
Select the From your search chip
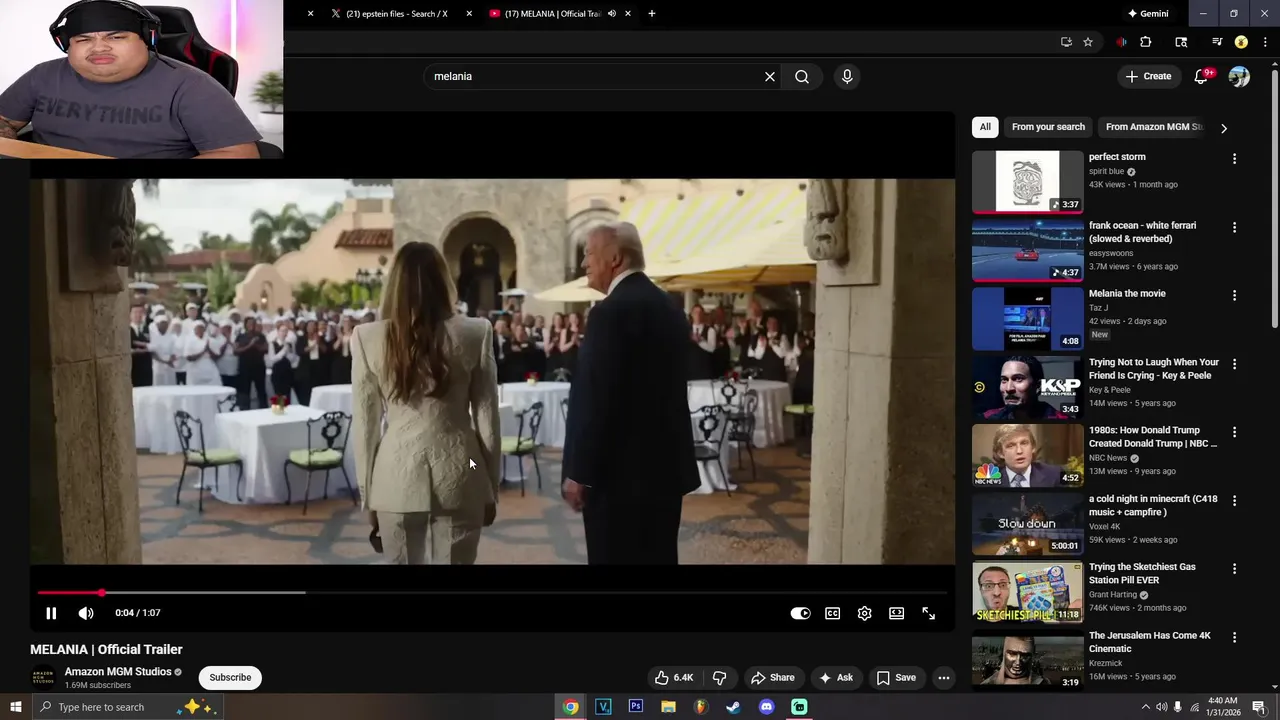tap(1048, 127)
